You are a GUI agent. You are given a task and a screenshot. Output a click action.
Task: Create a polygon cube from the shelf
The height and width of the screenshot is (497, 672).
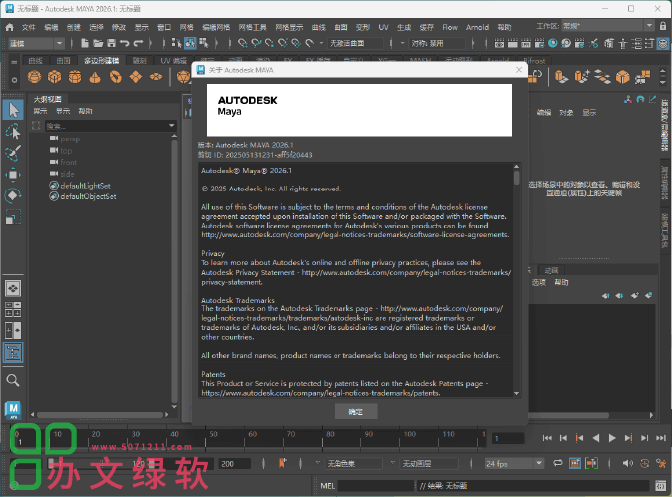[x=54, y=77]
